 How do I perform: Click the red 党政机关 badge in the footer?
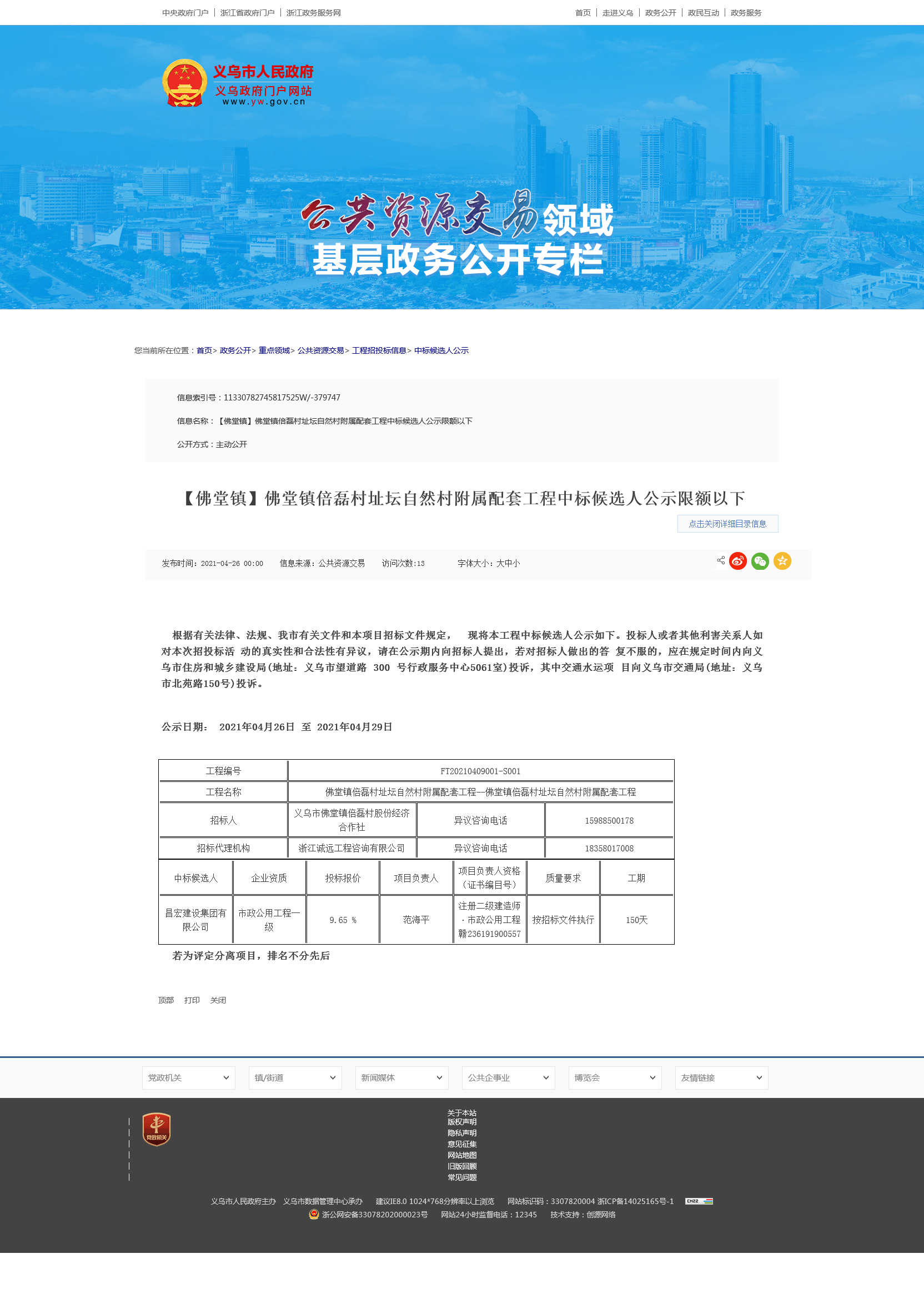(x=156, y=1129)
